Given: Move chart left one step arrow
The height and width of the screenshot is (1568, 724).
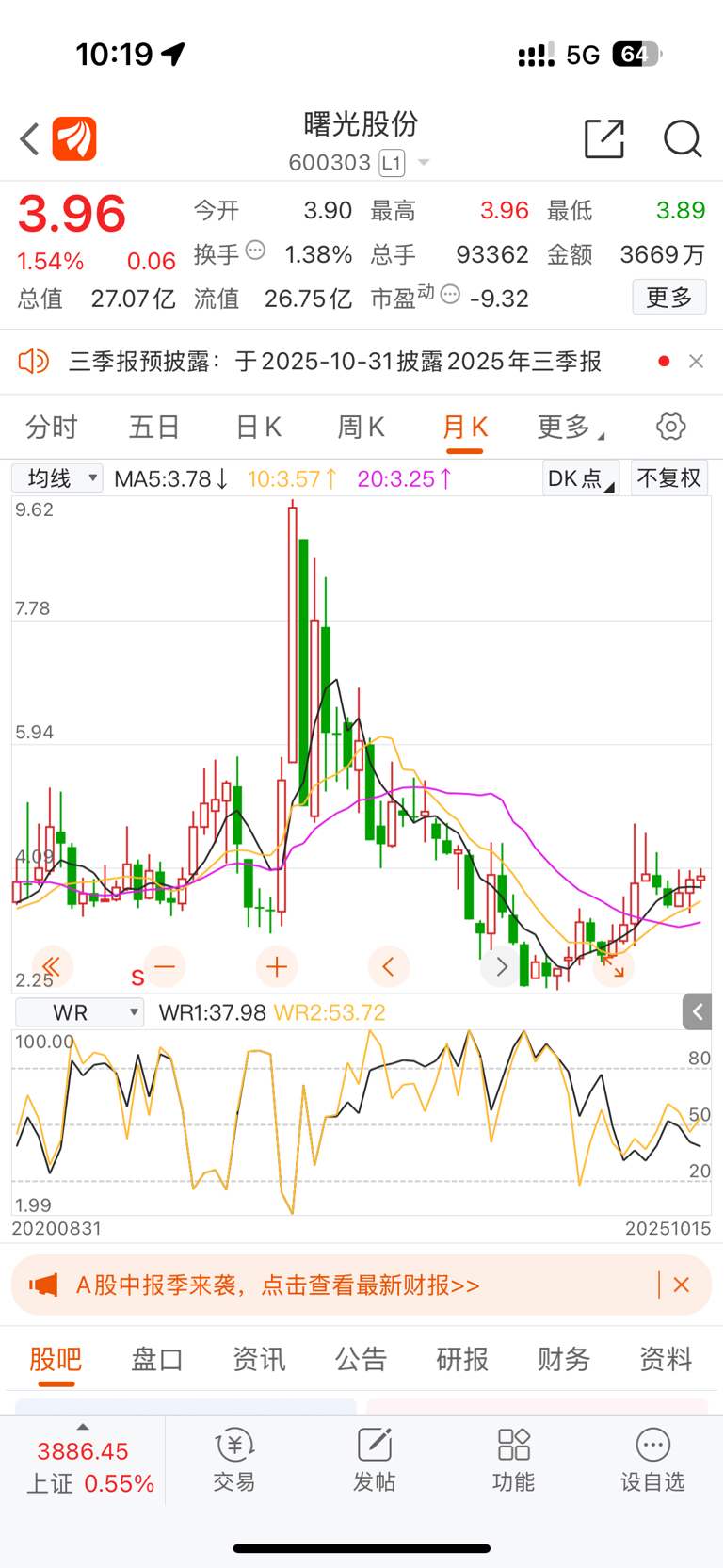Looking at the screenshot, I should (388, 966).
